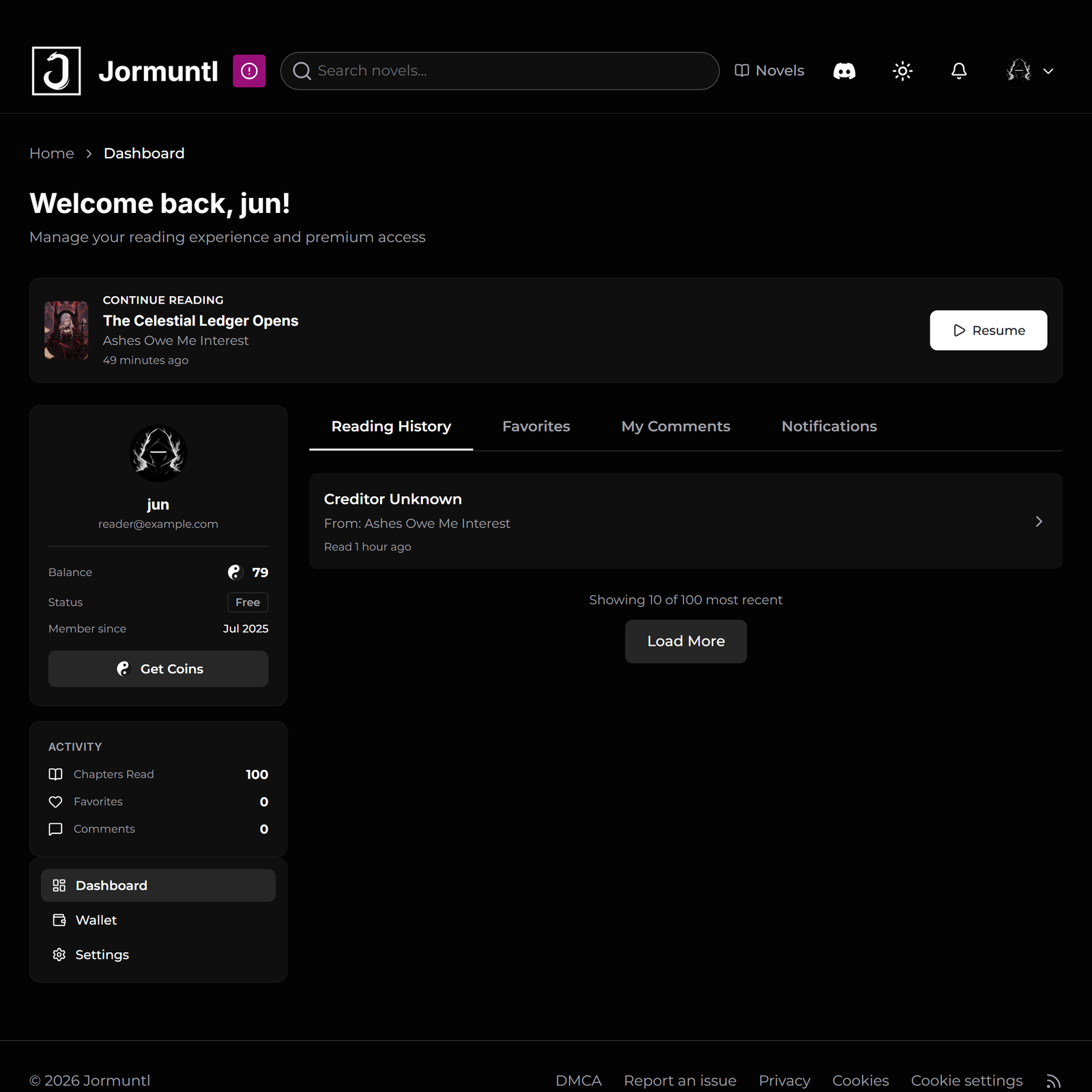Click the book icon beside Novels
Viewport: 1092px width, 1092px height.
coord(742,71)
